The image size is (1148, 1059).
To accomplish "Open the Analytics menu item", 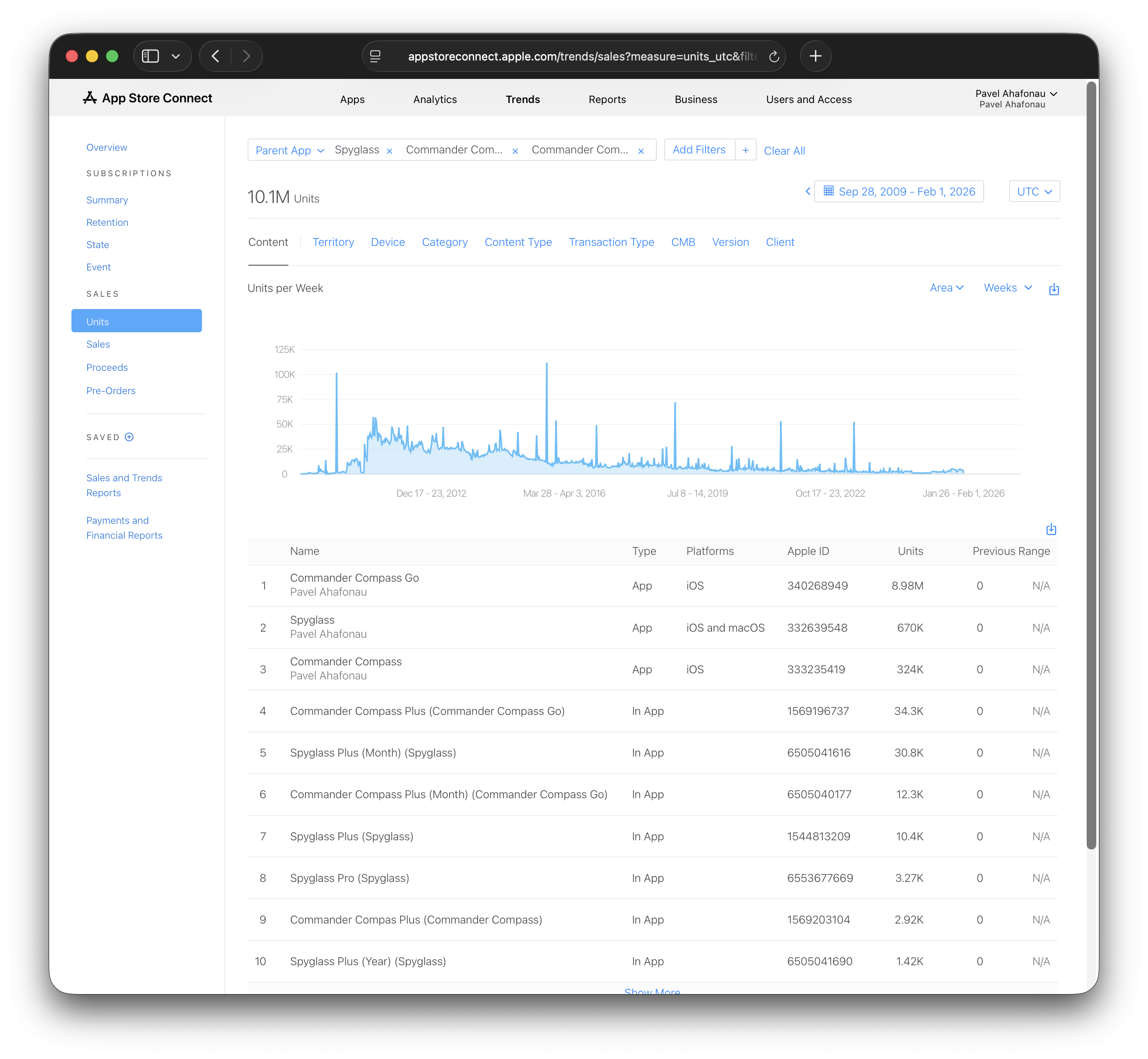I will (x=435, y=99).
